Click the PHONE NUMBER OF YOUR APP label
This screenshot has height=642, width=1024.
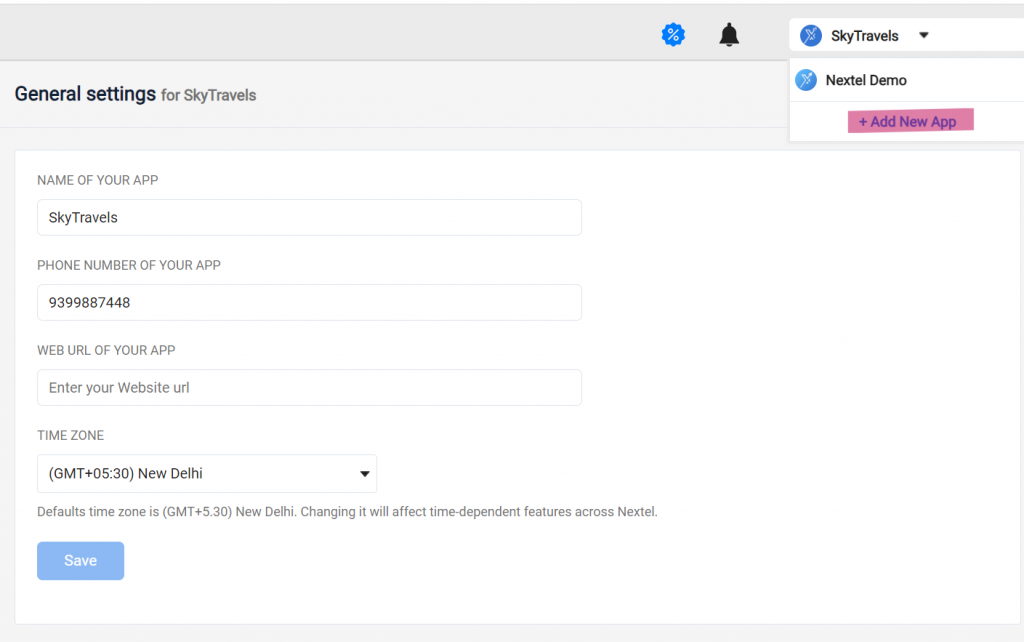click(x=129, y=265)
